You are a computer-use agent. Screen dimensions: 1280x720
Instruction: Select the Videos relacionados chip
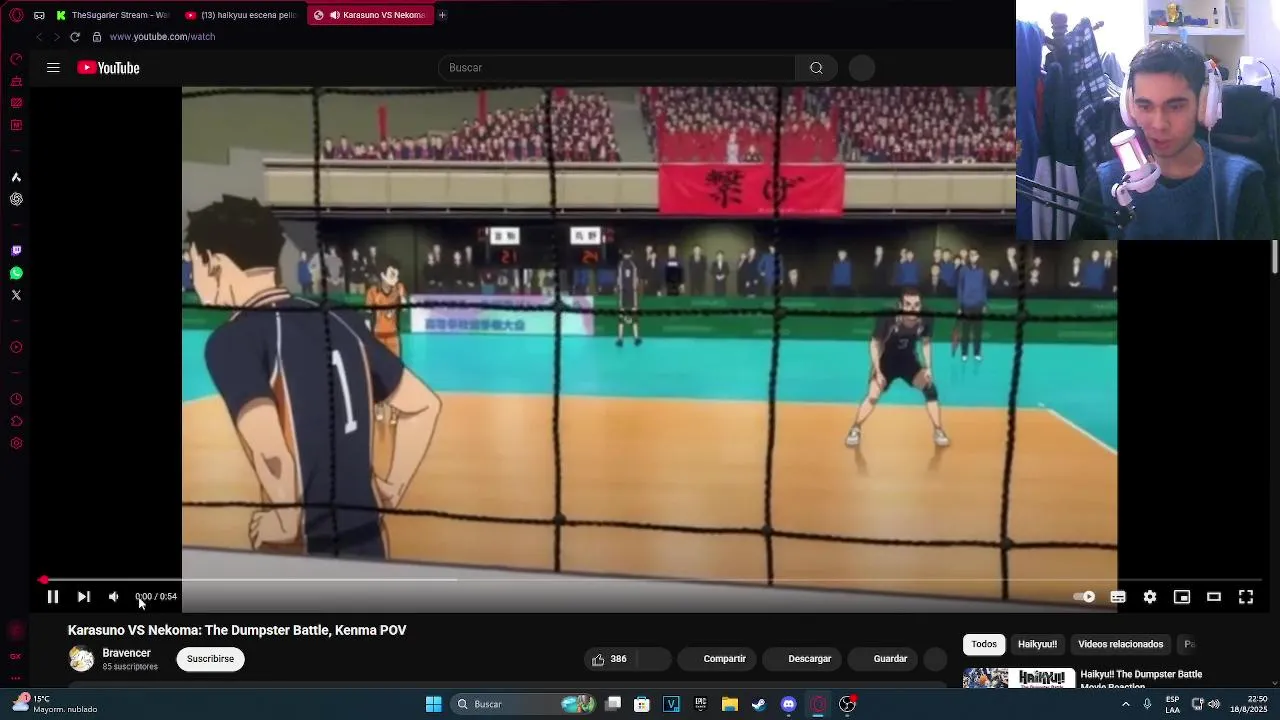pyautogui.click(x=1120, y=645)
